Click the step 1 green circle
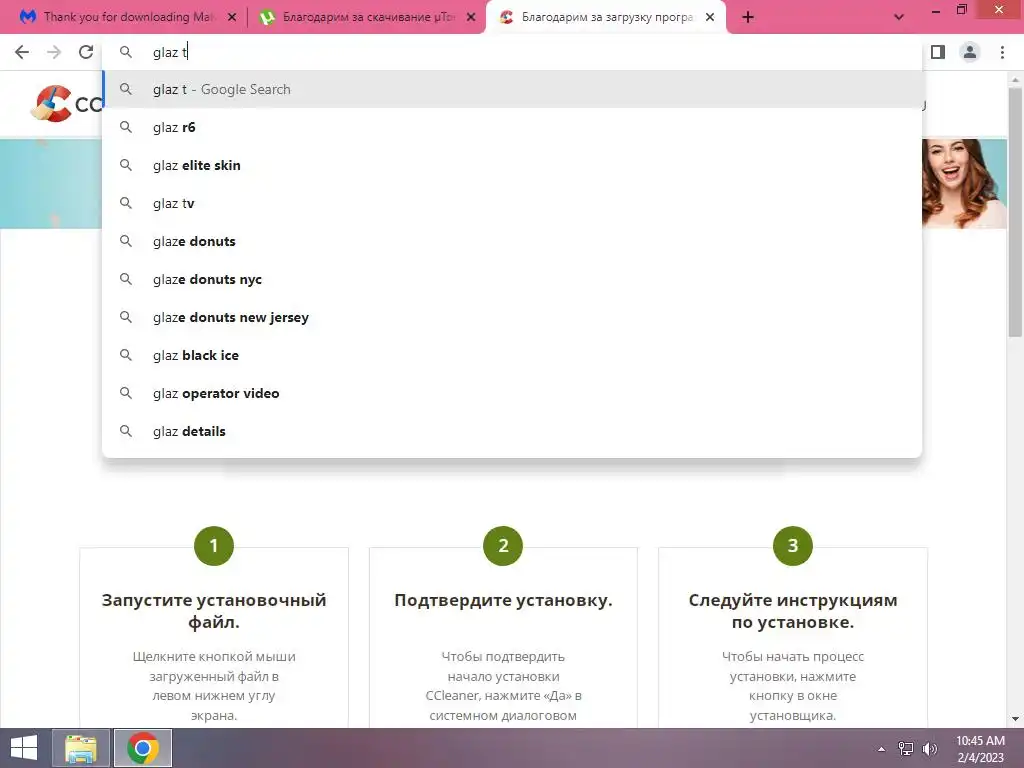 (x=214, y=546)
